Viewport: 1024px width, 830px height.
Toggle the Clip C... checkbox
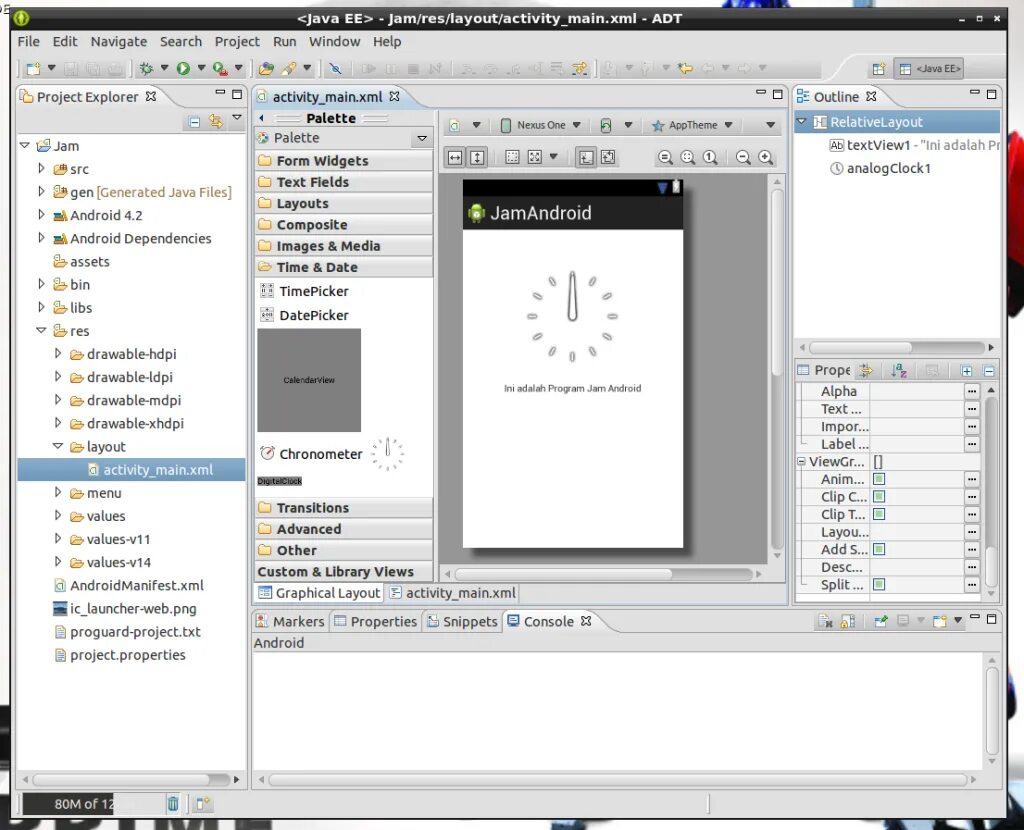[879, 497]
